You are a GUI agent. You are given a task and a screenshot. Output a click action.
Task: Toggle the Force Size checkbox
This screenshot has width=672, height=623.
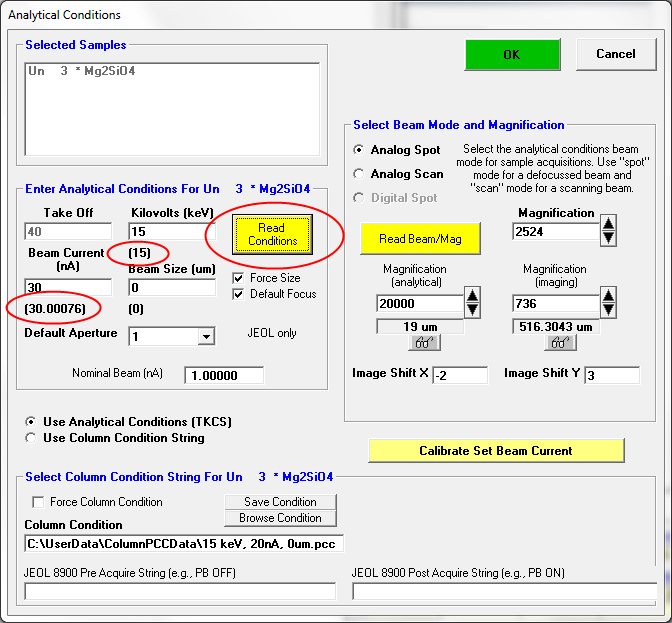point(238,278)
